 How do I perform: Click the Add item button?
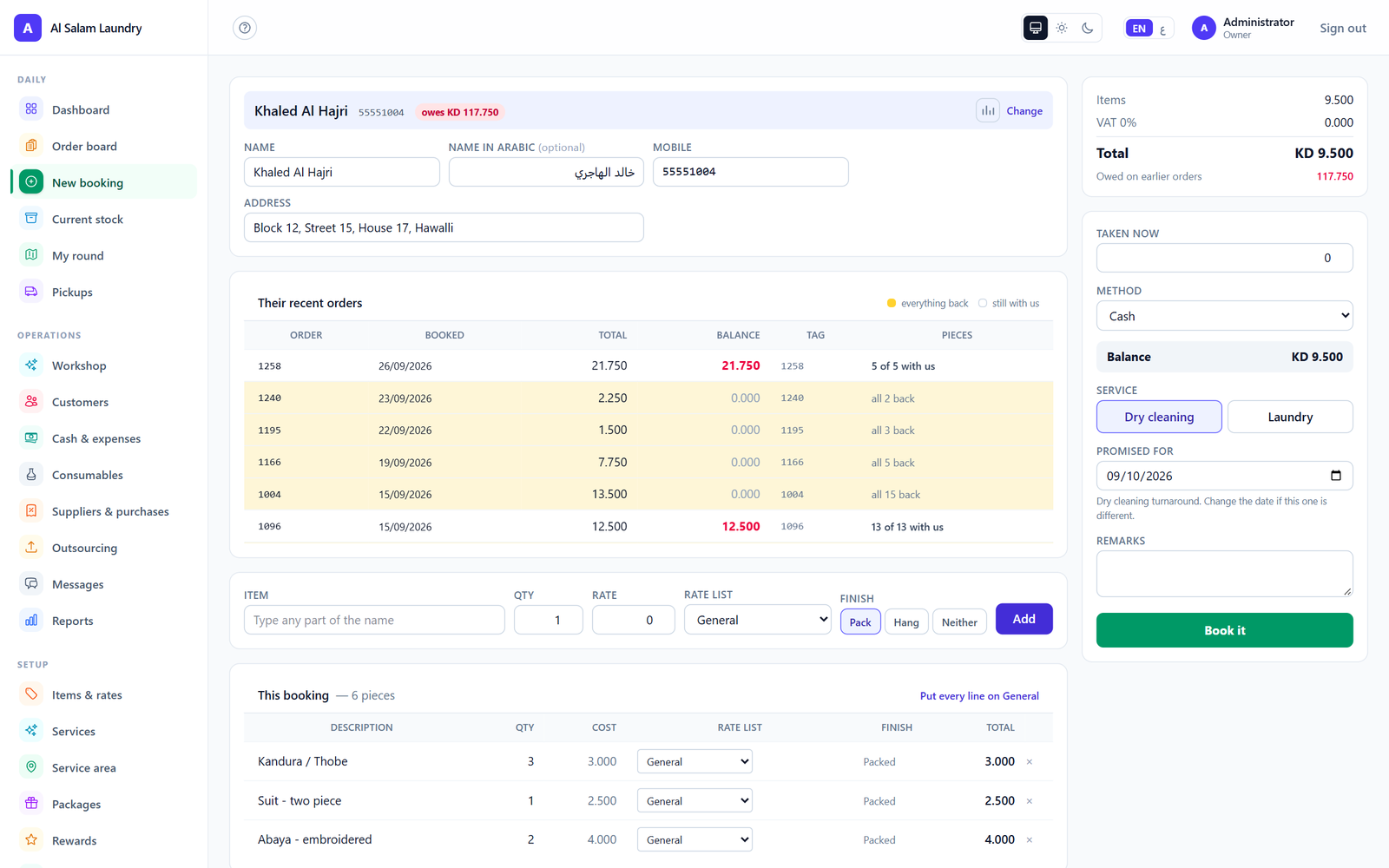pos(1024,619)
